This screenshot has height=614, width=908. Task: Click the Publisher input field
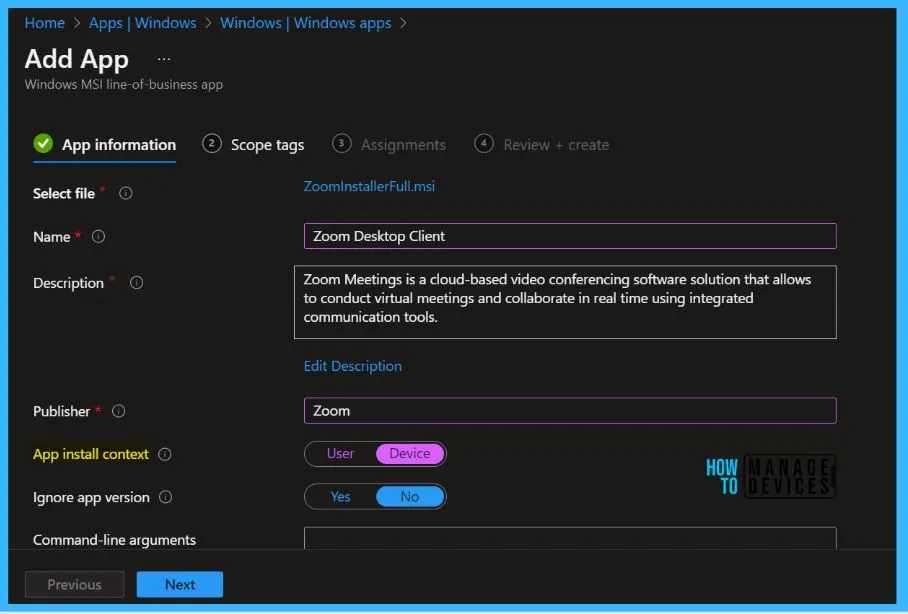pyautogui.click(x=570, y=411)
